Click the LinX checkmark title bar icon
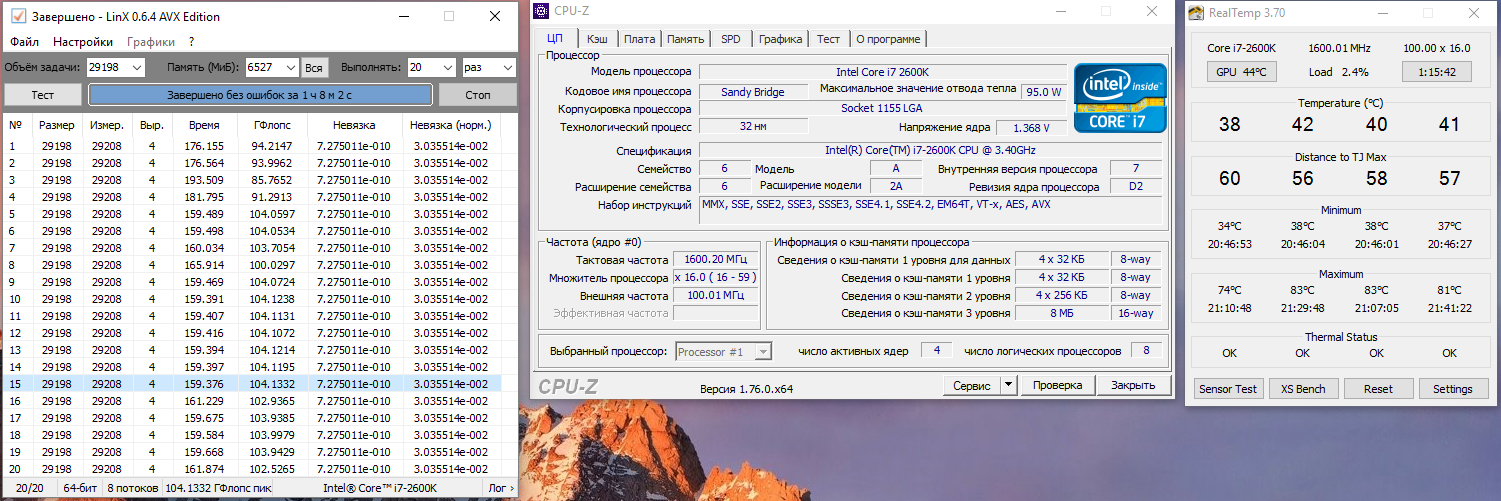Screen dimensions: 1501x501 17,17
